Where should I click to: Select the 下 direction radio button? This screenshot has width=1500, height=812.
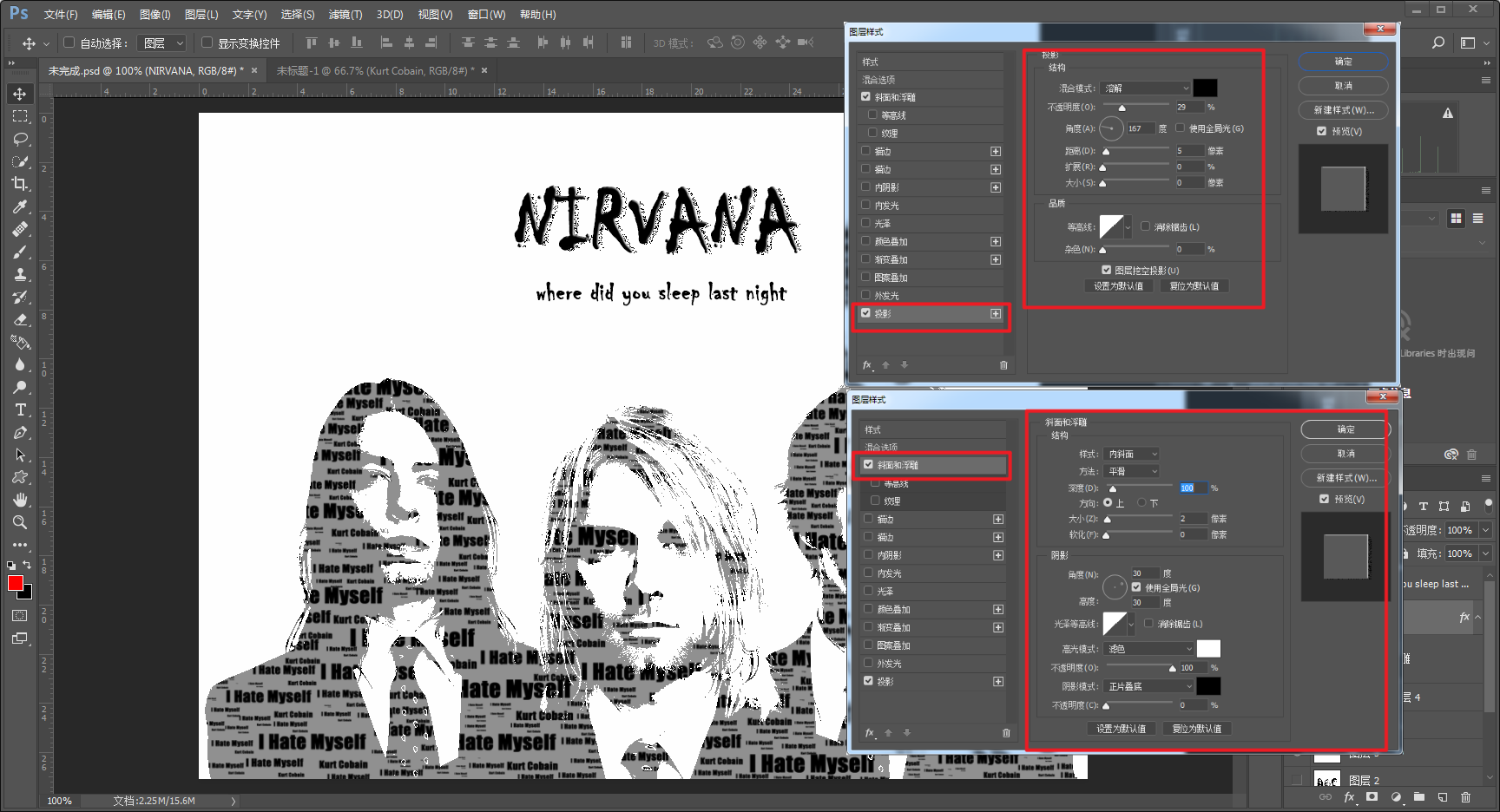1141,502
